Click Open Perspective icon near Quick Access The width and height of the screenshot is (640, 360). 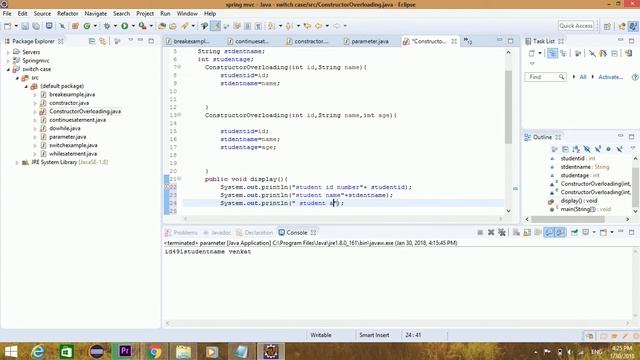(x=607, y=26)
